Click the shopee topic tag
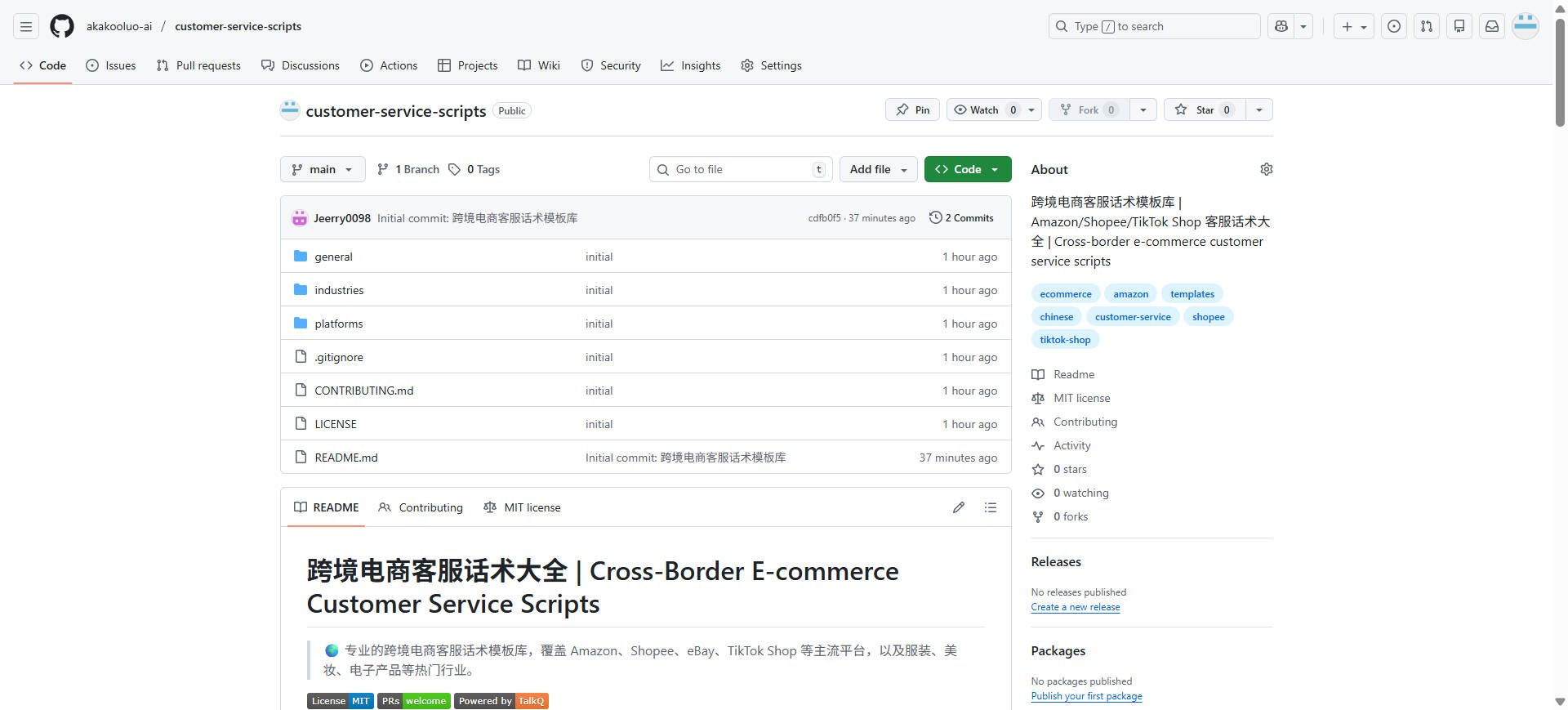Screen dimensions: 1568x710 [1208, 317]
